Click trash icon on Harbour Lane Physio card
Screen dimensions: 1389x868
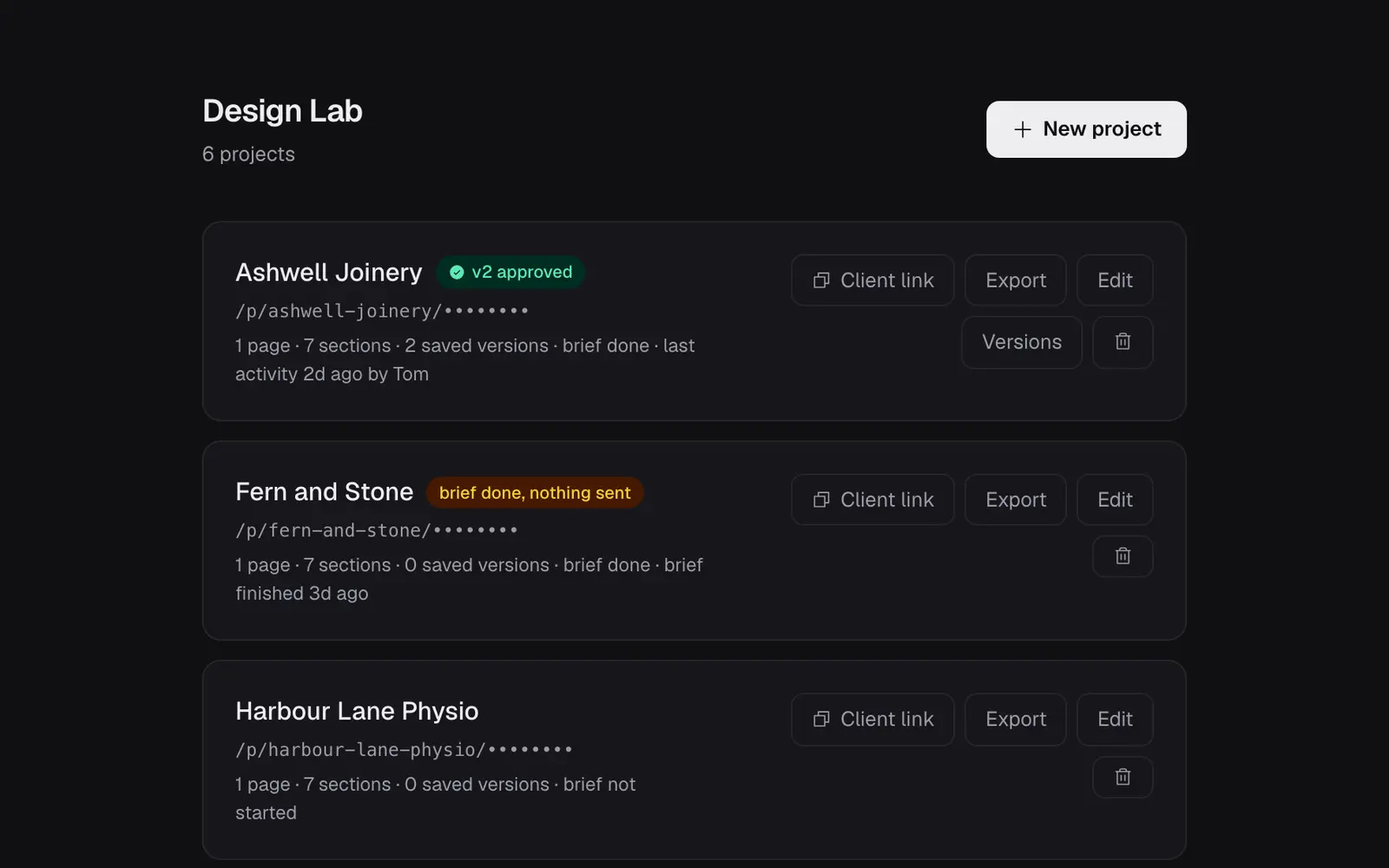click(x=1122, y=777)
